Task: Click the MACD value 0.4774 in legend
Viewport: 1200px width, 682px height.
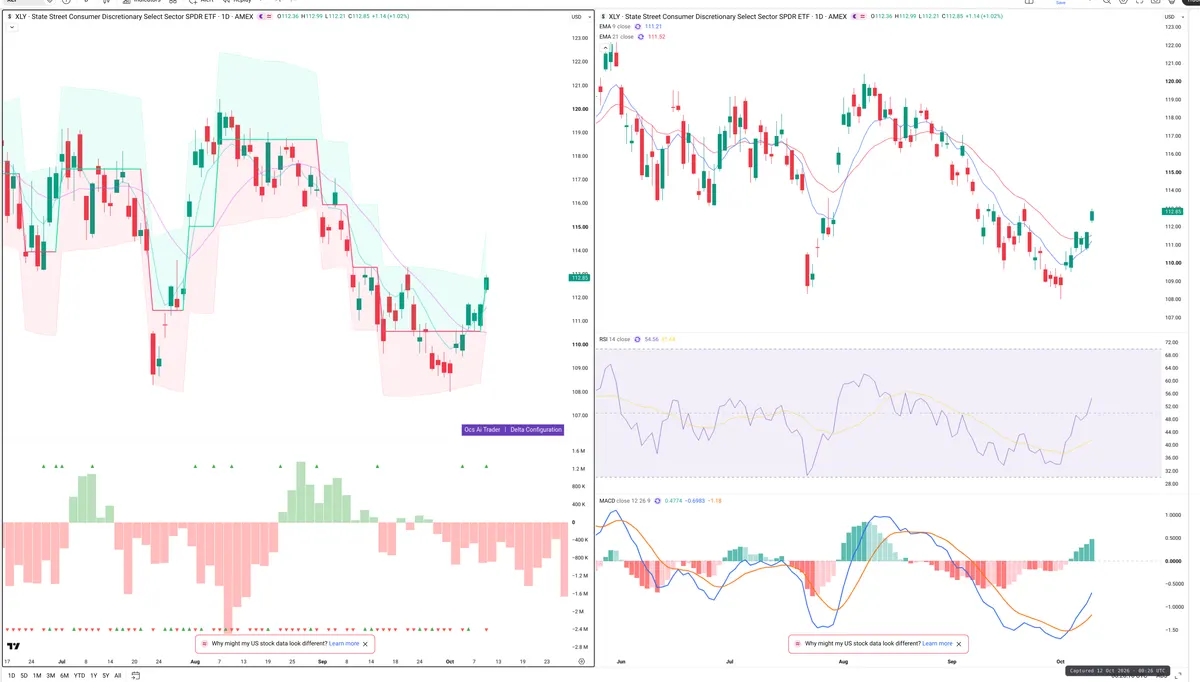Action: point(673,501)
